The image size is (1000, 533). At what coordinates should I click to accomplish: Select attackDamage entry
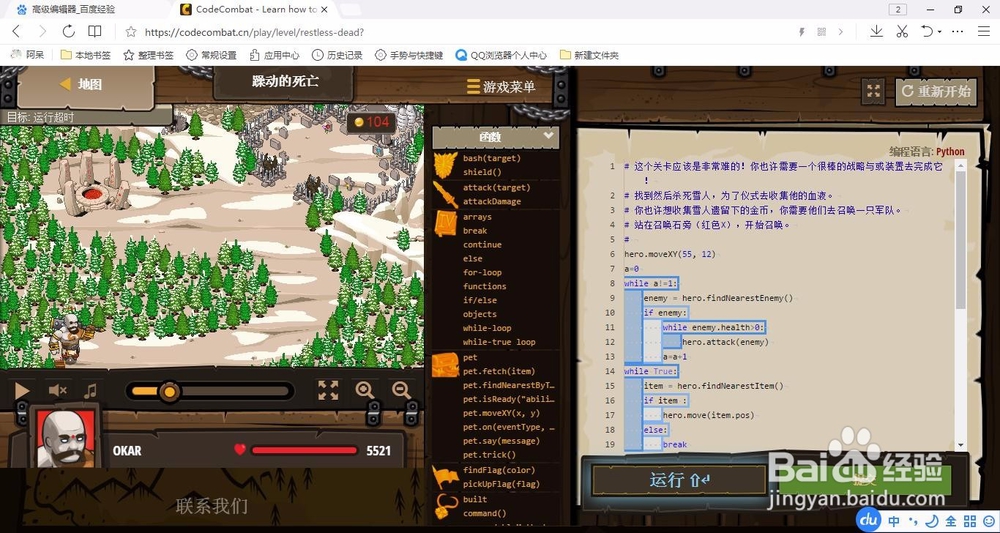[492, 201]
